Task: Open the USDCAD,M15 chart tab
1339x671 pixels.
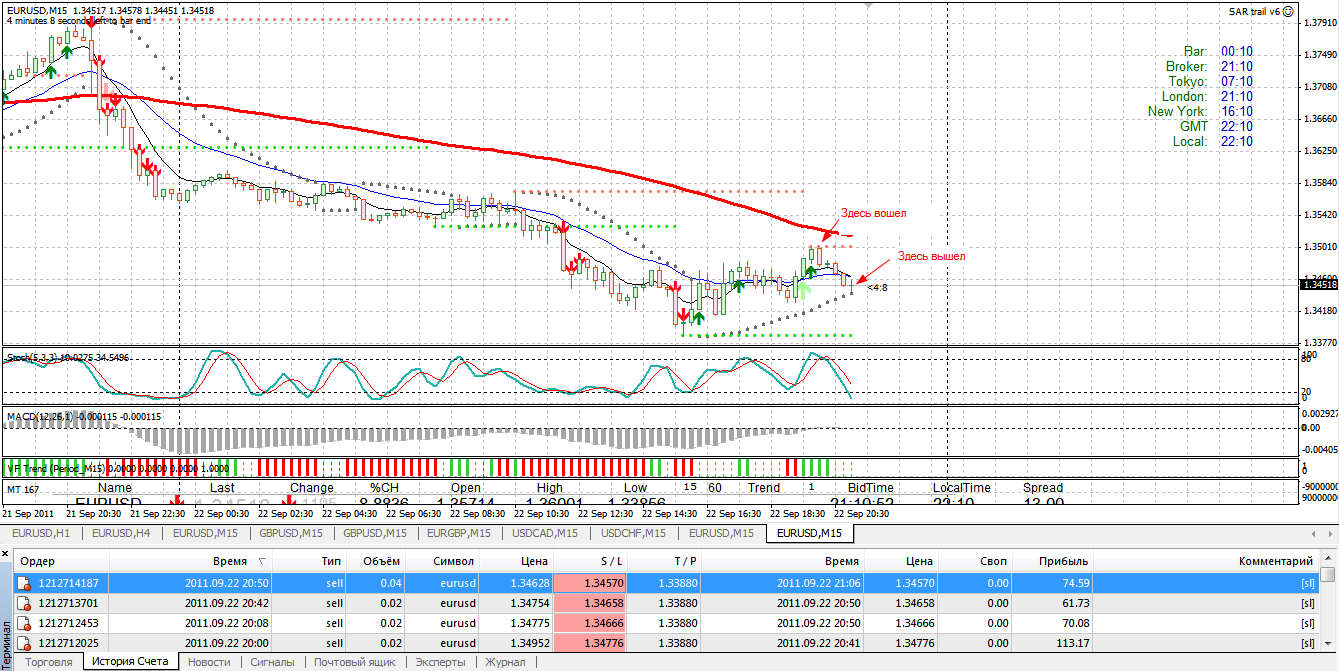Action: click(544, 533)
